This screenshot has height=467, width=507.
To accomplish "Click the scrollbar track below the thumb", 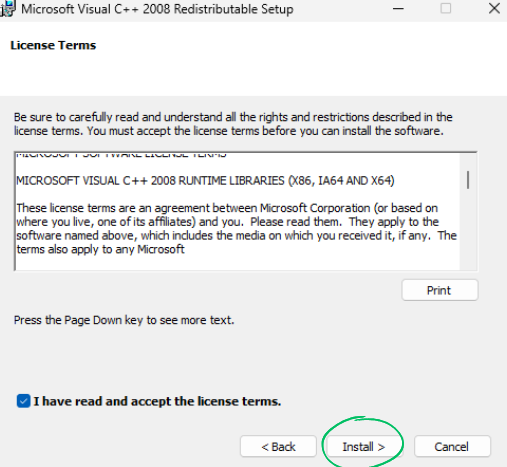I will (468, 230).
